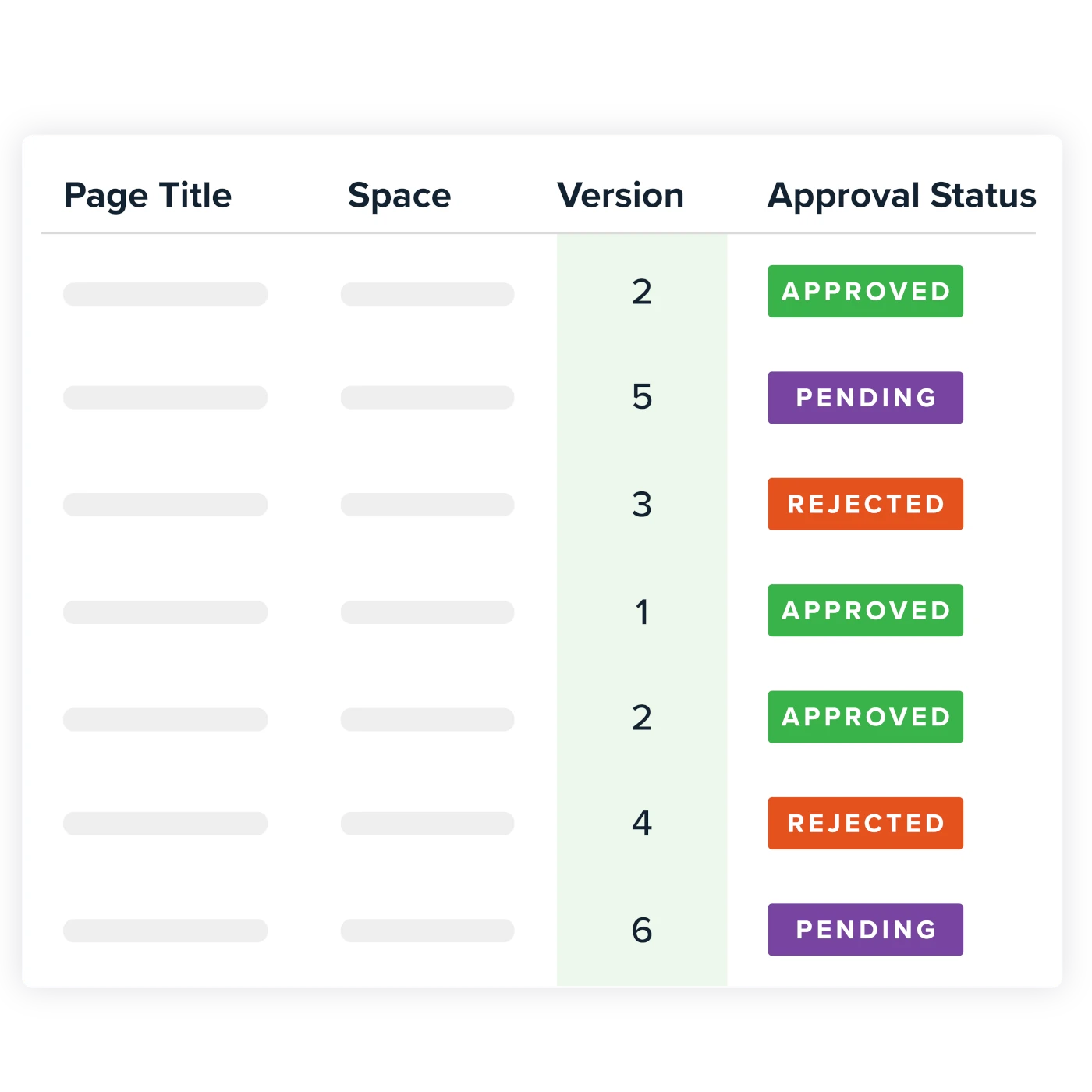Select version number 1 in the Version column
The height and width of the screenshot is (1092, 1092).
point(642,612)
